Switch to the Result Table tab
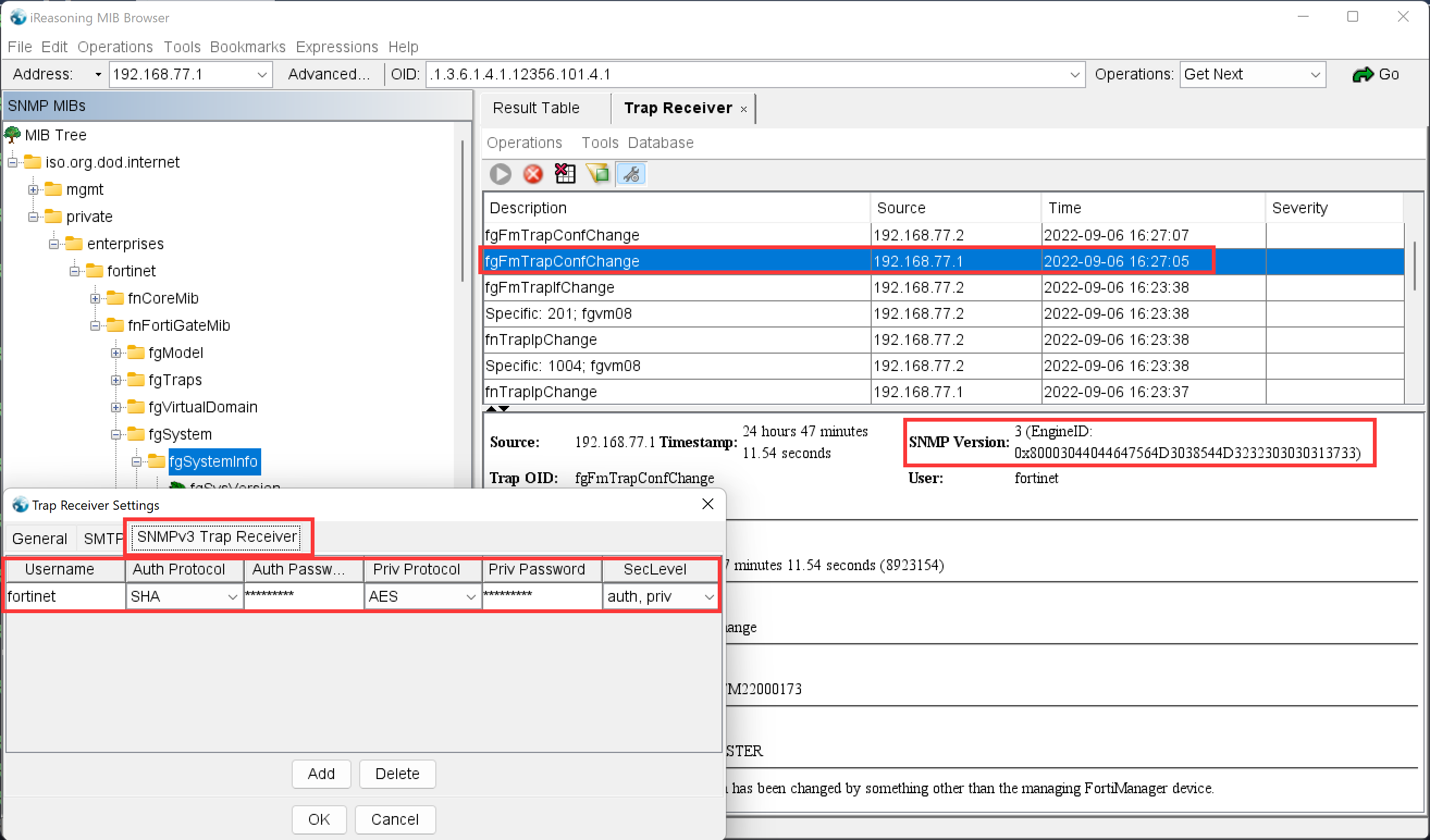The width and height of the screenshot is (1430, 840). coord(535,108)
